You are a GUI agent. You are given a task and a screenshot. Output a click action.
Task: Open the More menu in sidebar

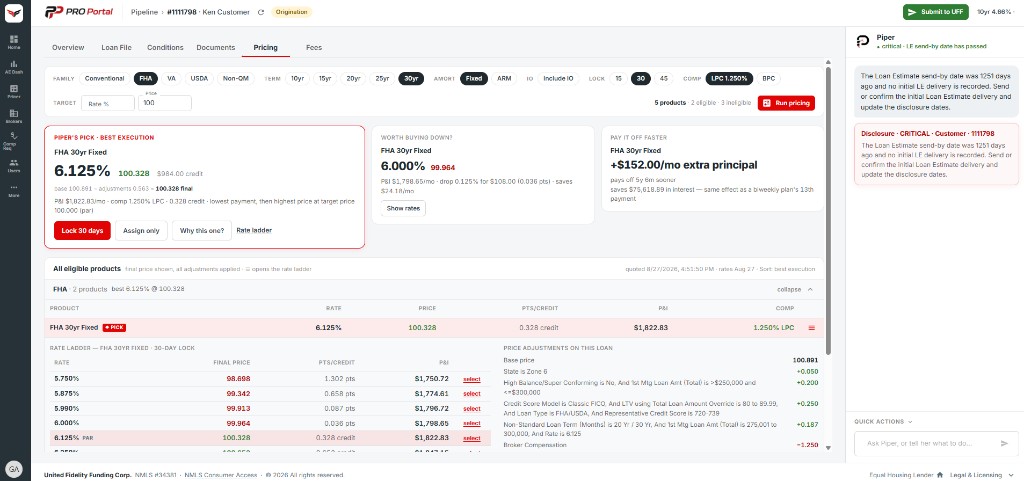pos(14,190)
